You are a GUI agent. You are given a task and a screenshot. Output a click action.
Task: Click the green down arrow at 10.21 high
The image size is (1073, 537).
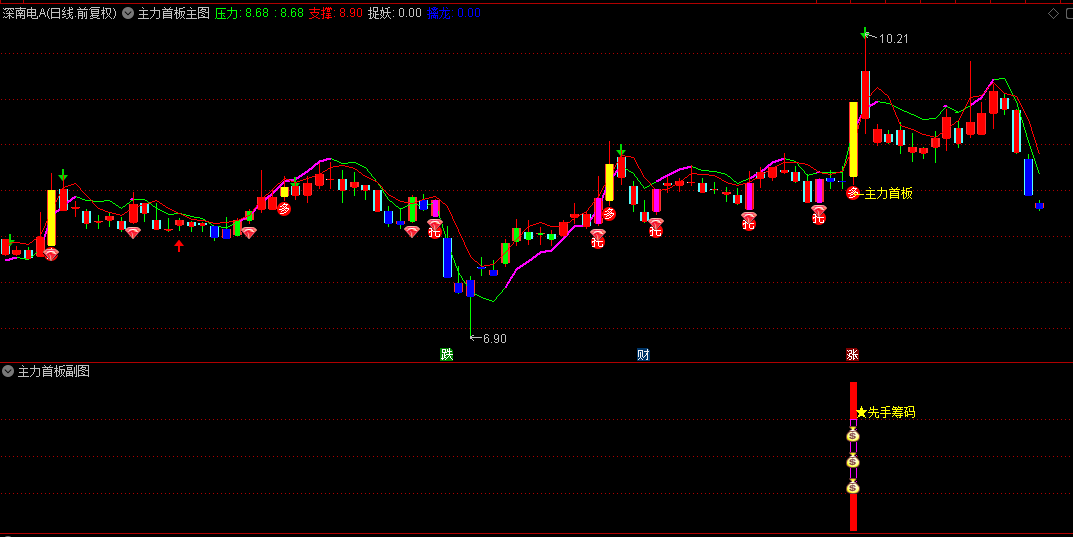(865, 32)
